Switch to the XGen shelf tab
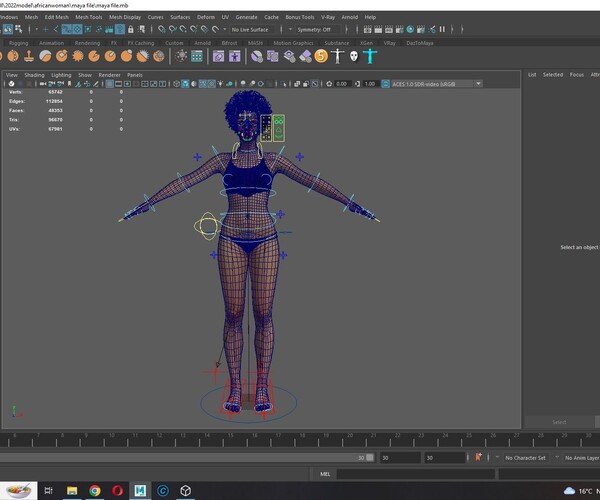600x500 pixels. coord(366,43)
